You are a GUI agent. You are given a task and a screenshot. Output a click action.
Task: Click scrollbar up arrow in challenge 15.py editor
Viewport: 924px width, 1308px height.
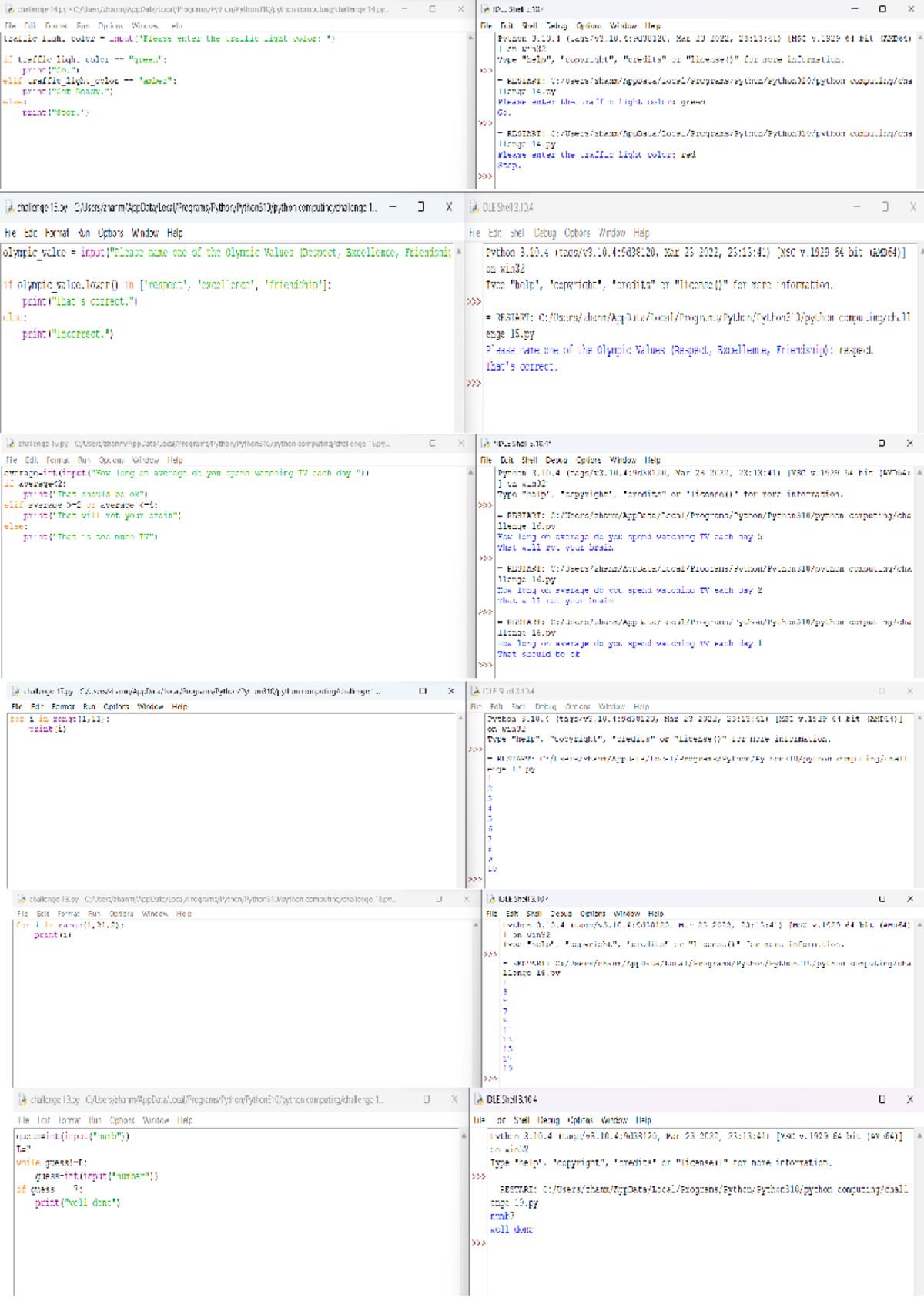click(x=459, y=251)
